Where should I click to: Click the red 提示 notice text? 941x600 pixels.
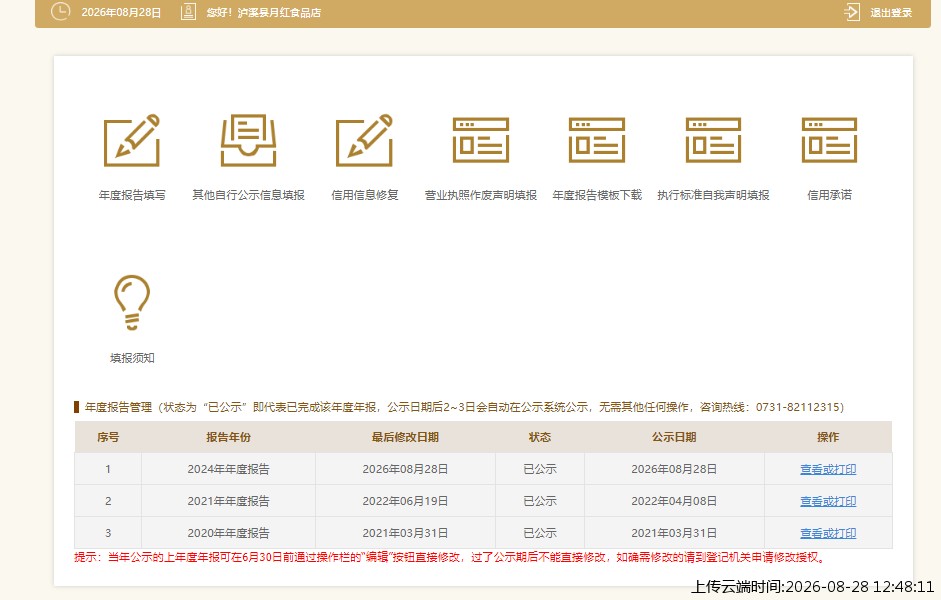pyautogui.click(x=449, y=557)
